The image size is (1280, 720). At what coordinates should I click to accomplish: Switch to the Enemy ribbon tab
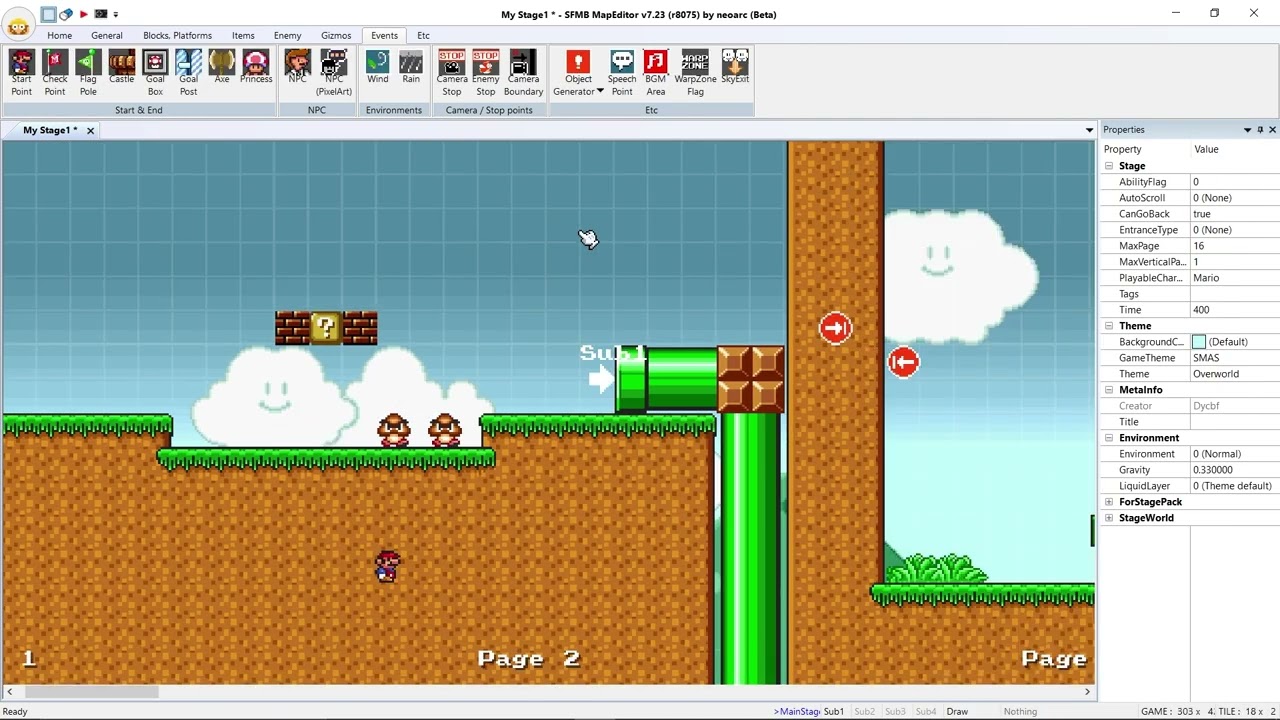[287, 35]
